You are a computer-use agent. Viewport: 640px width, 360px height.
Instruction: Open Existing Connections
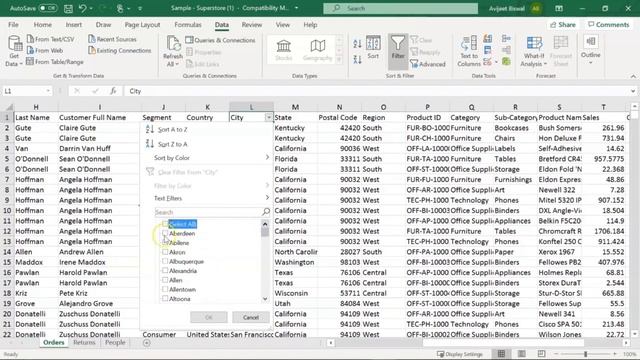tap(120, 51)
